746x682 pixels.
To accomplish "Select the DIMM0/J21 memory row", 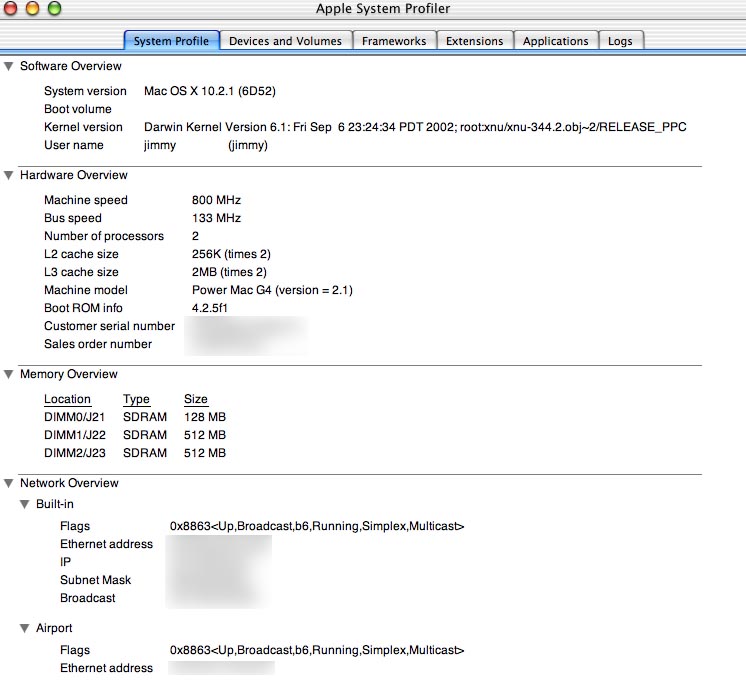I will click(135, 417).
